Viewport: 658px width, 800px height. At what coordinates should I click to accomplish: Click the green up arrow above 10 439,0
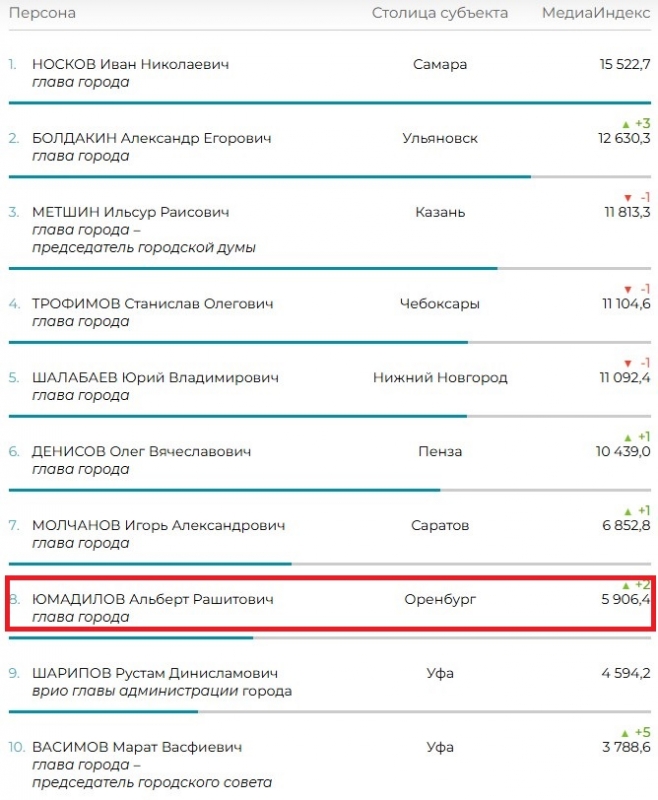(627, 437)
